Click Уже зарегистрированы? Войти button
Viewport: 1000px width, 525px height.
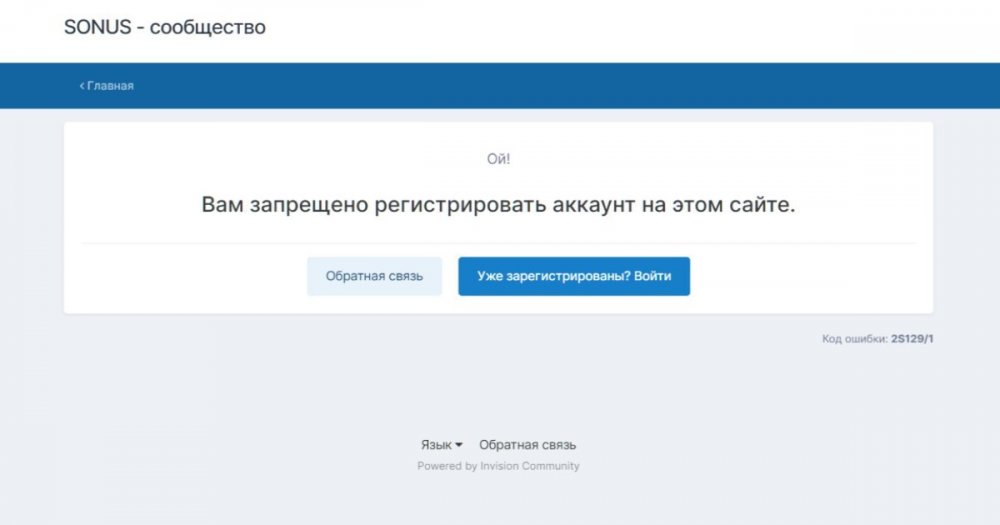tap(574, 276)
